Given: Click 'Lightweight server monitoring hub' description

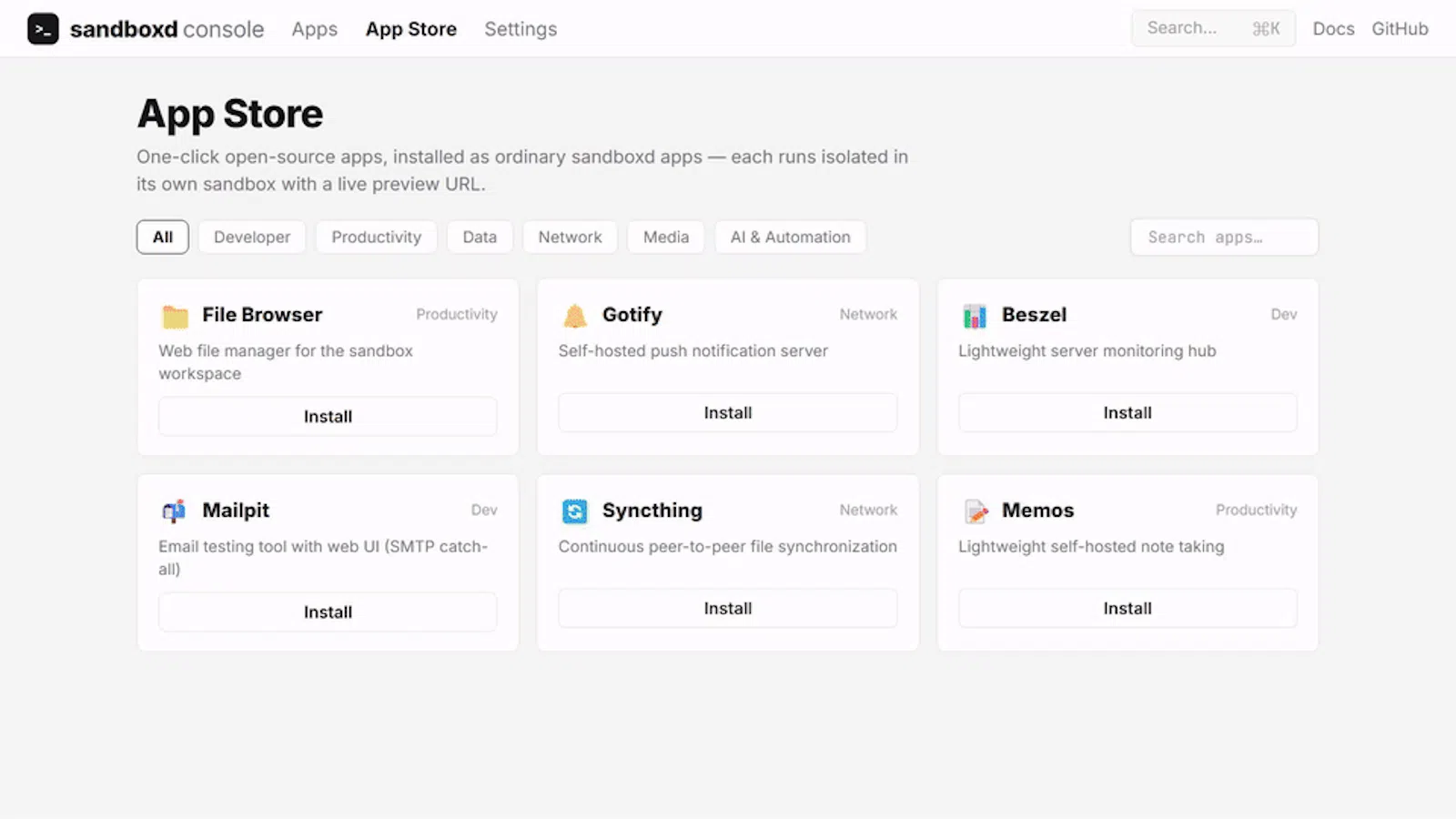Looking at the screenshot, I should point(1087,351).
